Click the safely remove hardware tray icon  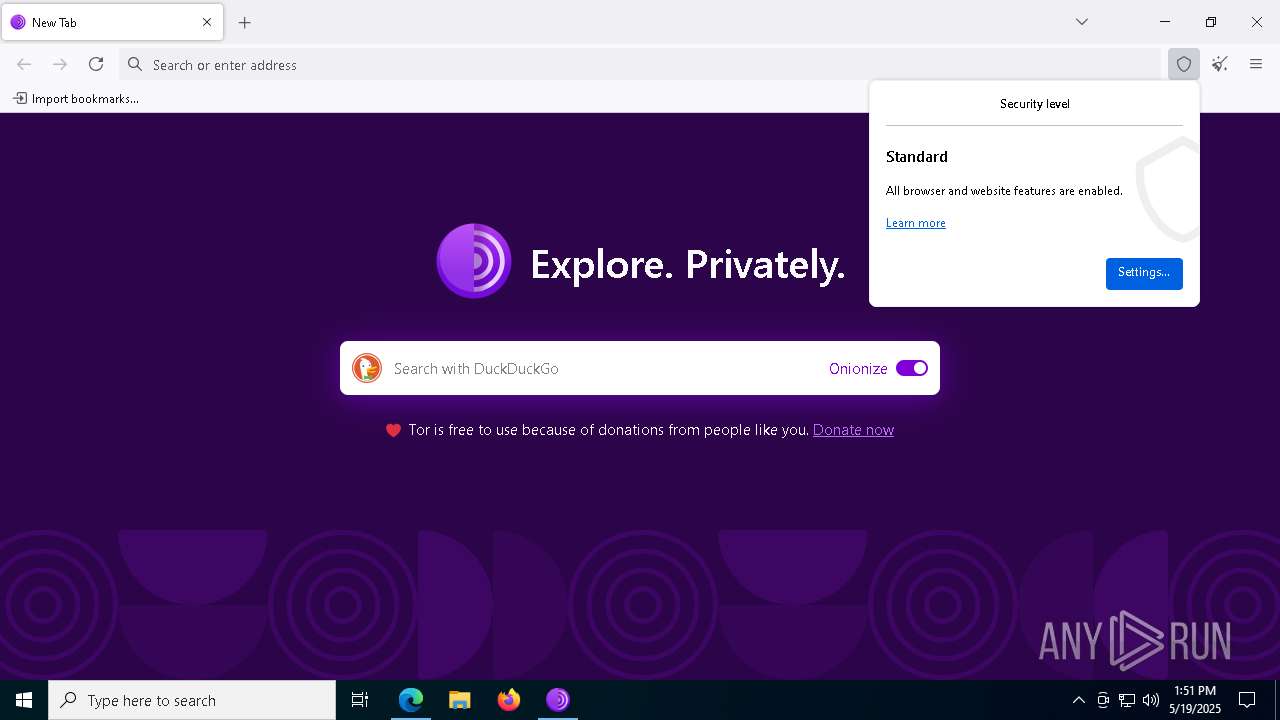(x=1103, y=700)
